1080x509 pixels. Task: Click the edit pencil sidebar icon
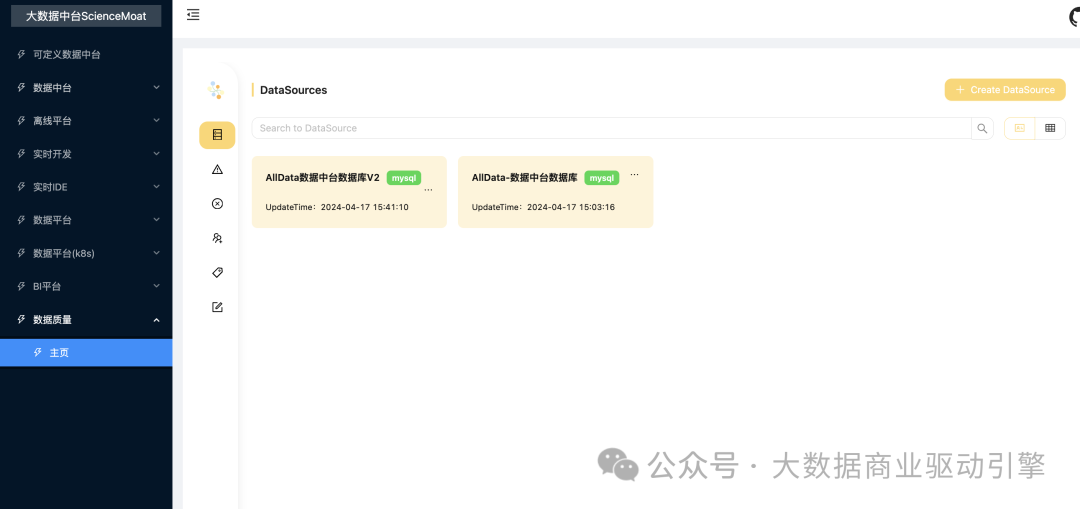tap(217, 307)
